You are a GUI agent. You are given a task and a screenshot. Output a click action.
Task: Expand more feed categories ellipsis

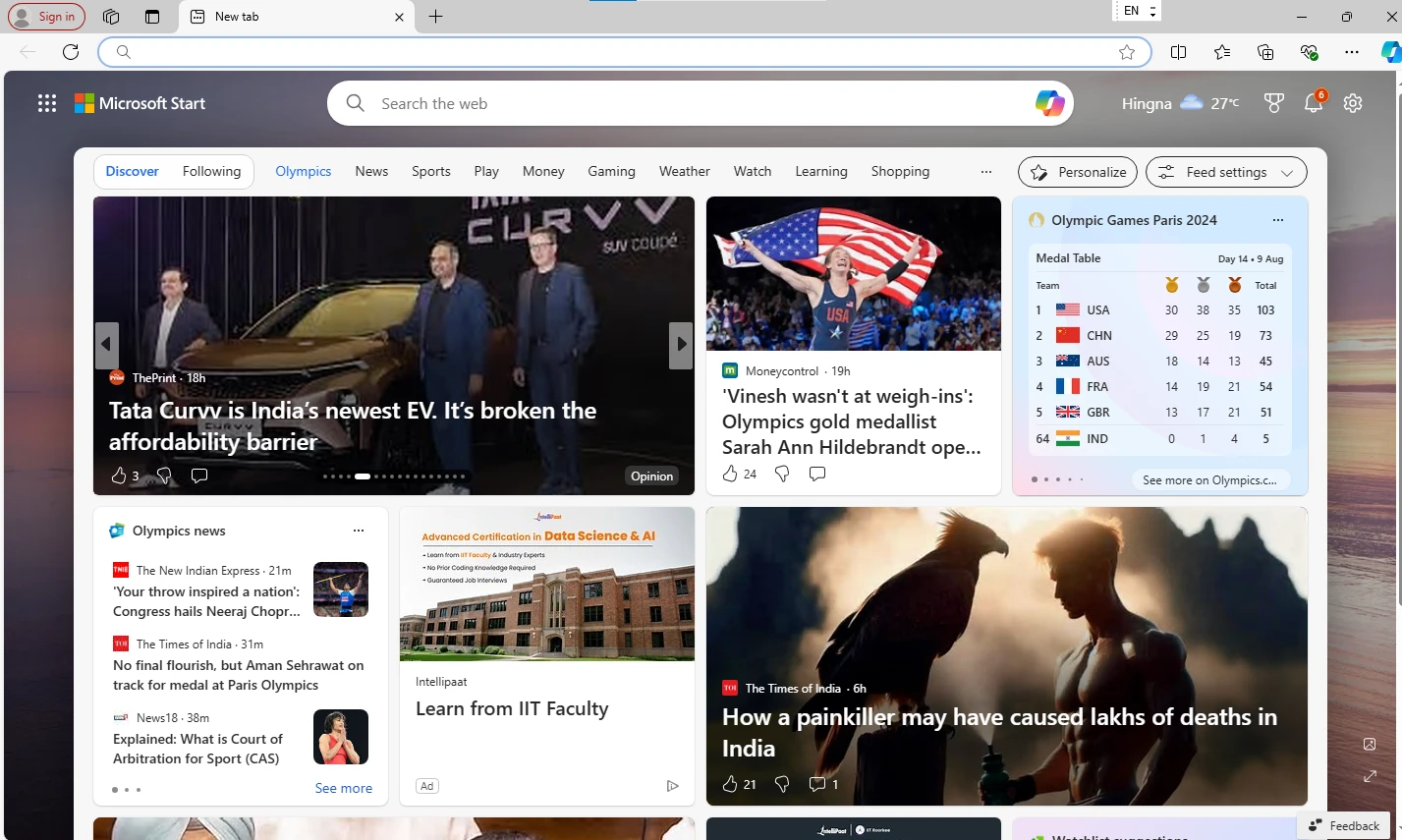tap(986, 172)
